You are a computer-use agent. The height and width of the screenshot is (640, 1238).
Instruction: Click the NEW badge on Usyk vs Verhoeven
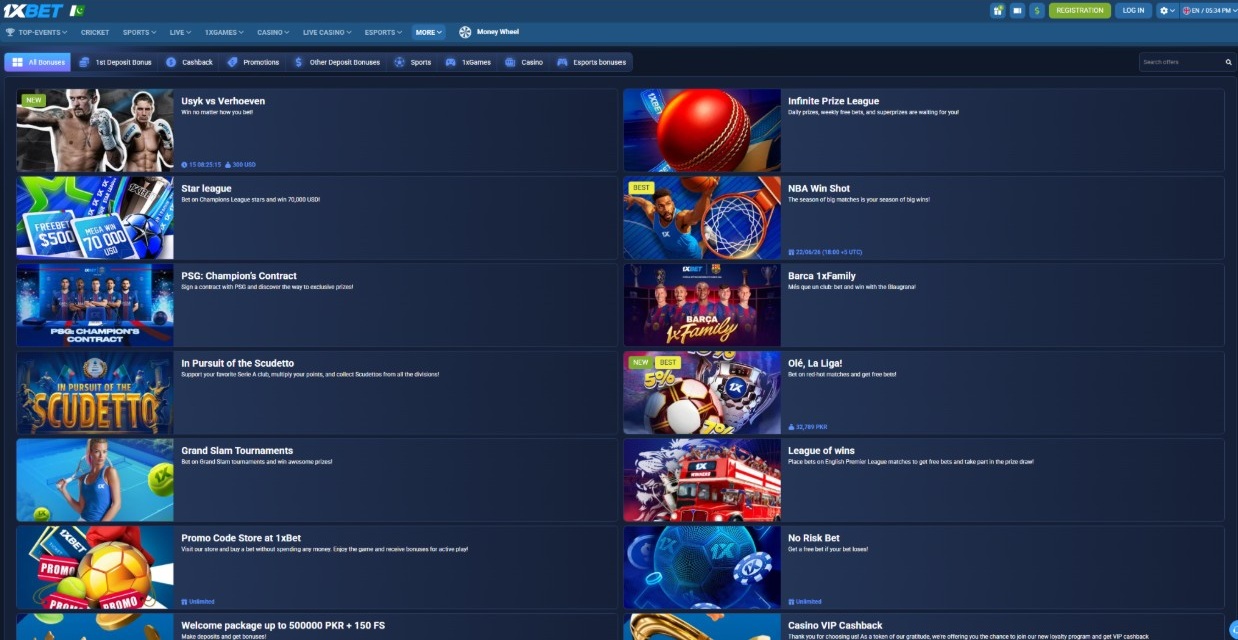pyautogui.click(x=34, y=100)
